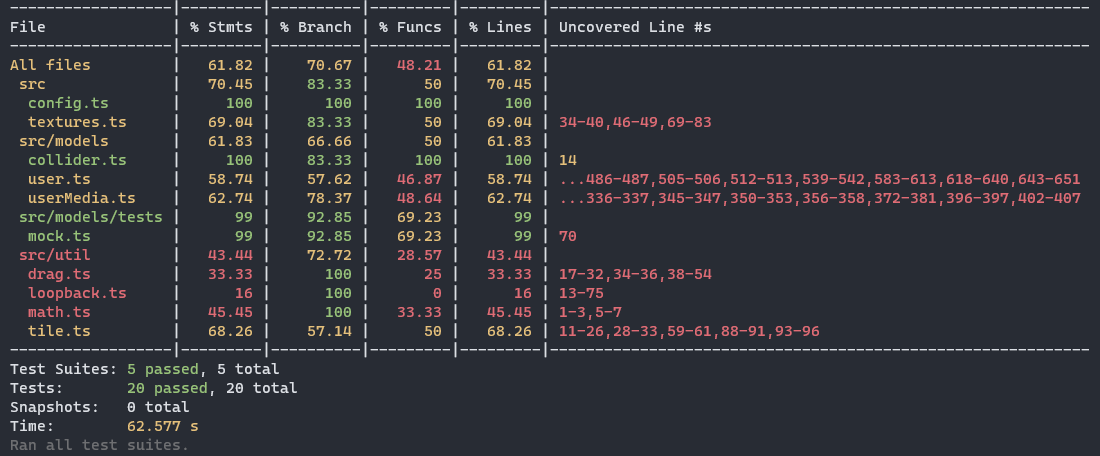This screenshot has height=456, width=1100.
Task: Select the 'All files' row label
Action: coord(50,65)
